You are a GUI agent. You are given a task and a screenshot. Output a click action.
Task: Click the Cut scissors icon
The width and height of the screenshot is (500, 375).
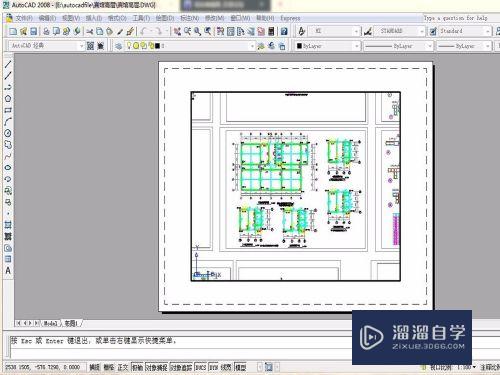tap(89, 31)
